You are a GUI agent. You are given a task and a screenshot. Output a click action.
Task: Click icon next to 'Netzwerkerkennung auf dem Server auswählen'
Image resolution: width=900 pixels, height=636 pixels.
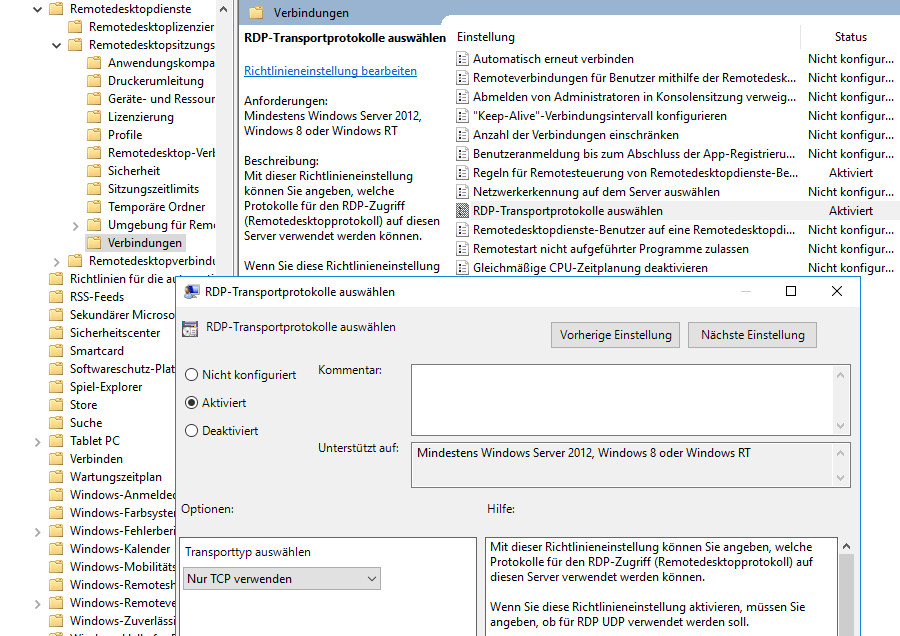click(x=462, y=192)
